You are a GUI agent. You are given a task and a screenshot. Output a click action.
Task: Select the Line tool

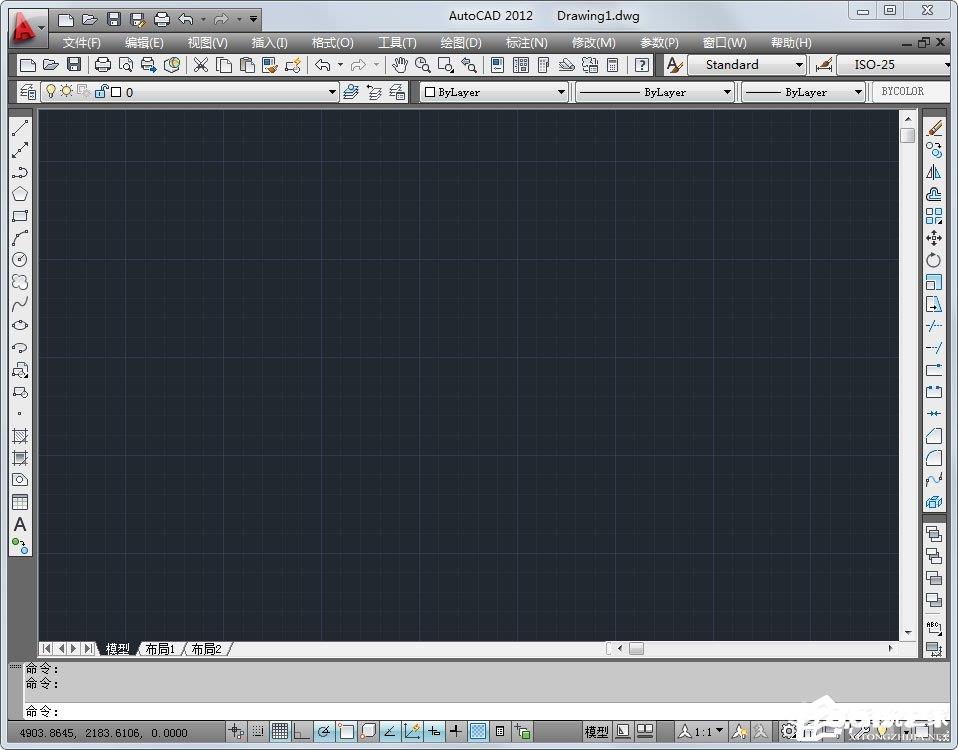(20, 128)
